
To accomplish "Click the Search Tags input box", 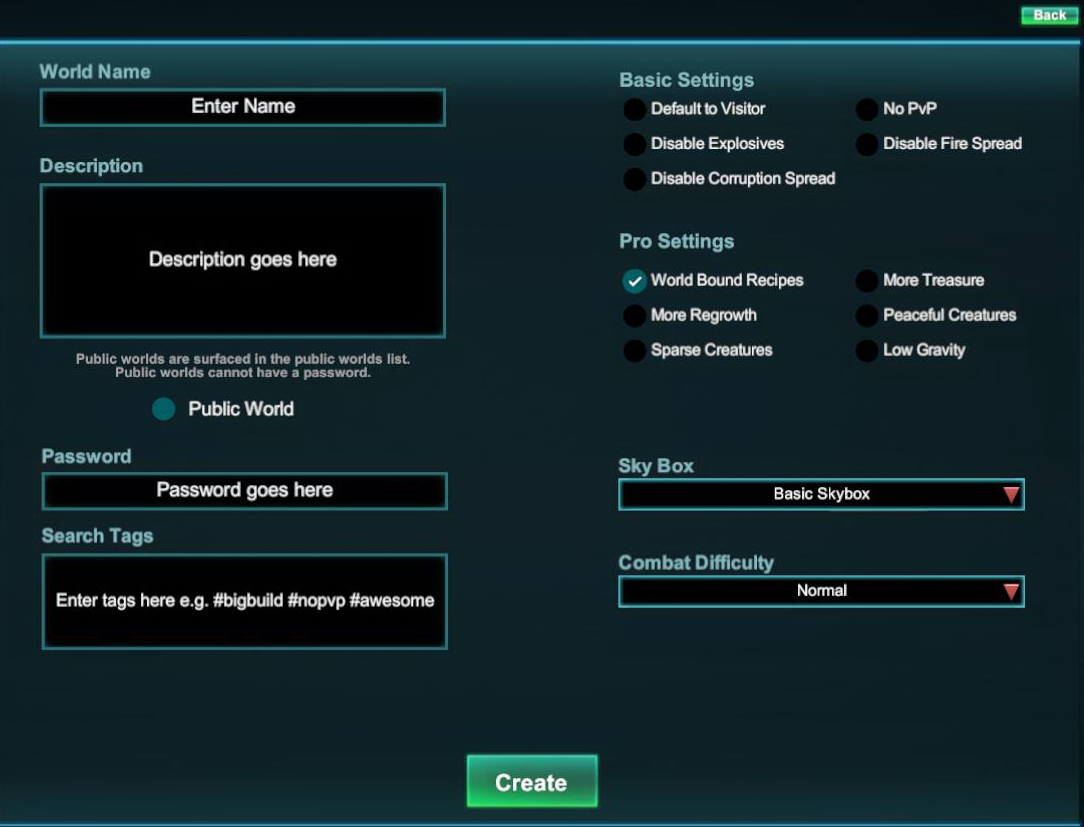I will pyautogui.click(x=245, y=602).
